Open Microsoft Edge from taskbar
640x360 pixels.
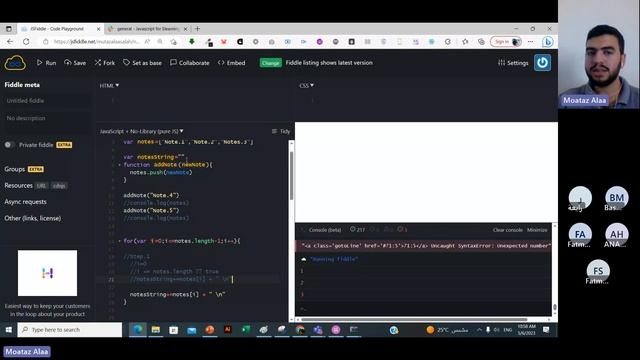(x=138, y=330)
